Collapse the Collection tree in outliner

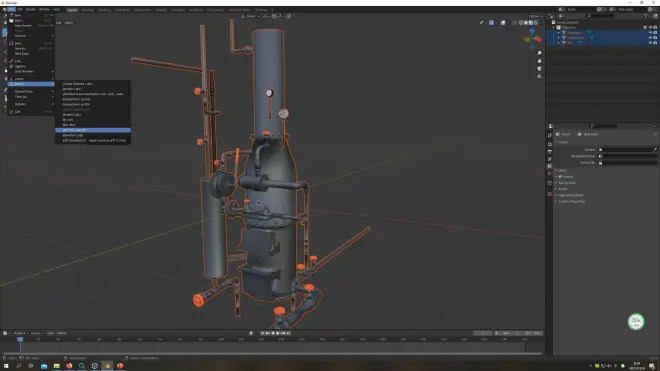coord(554,27)
